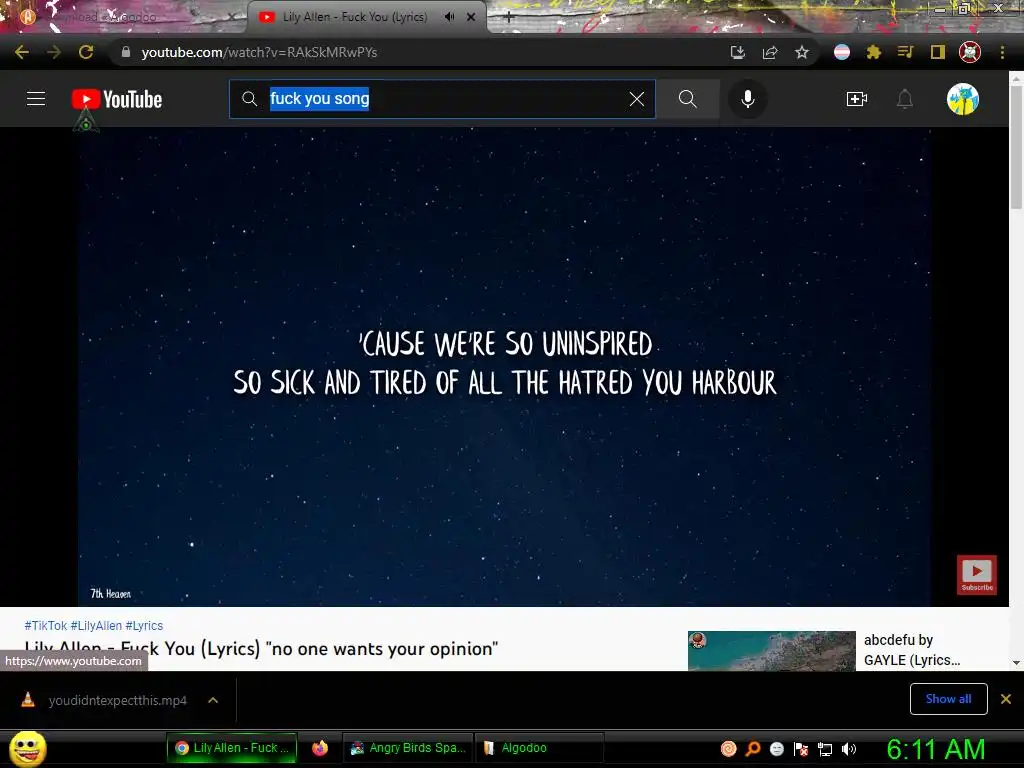Open the 'abcdefu by GAYLE (Lyrics...' title
Image resolution: width=1024 pixels, height=768 pixels.
pos(912,650)
